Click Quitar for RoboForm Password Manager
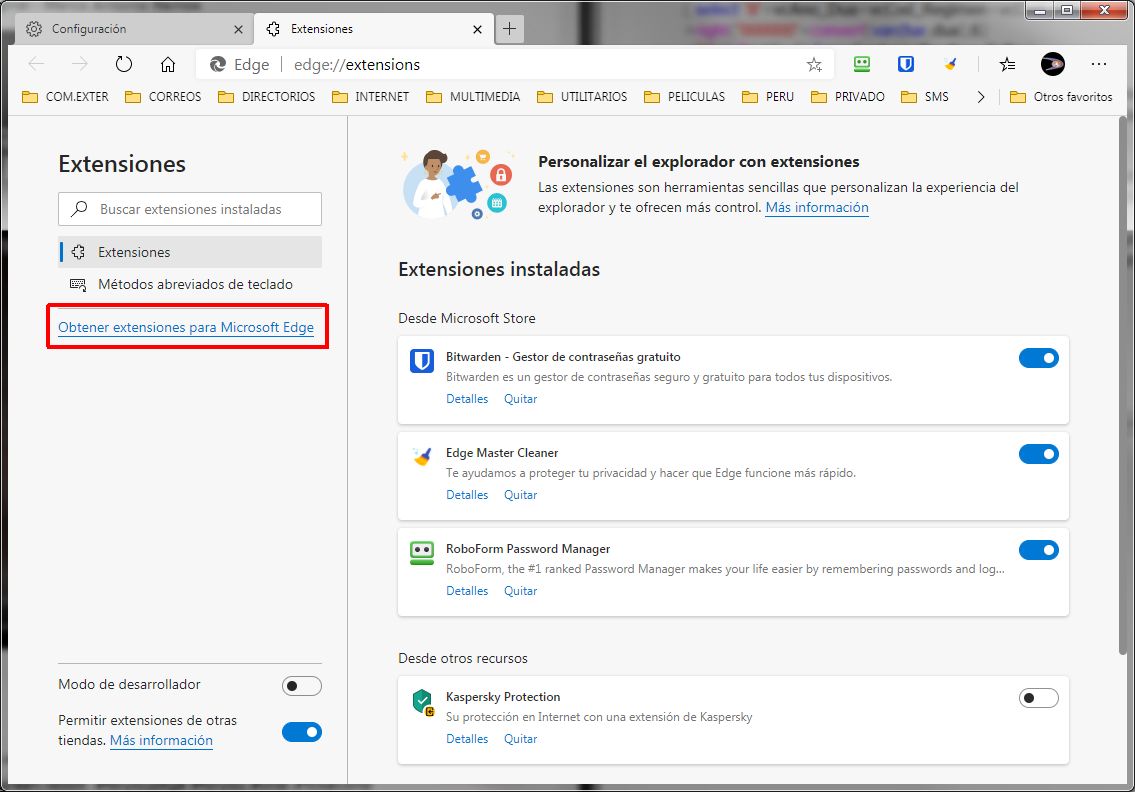This screenshot has width=1135, height=792. tap(520, 591)
